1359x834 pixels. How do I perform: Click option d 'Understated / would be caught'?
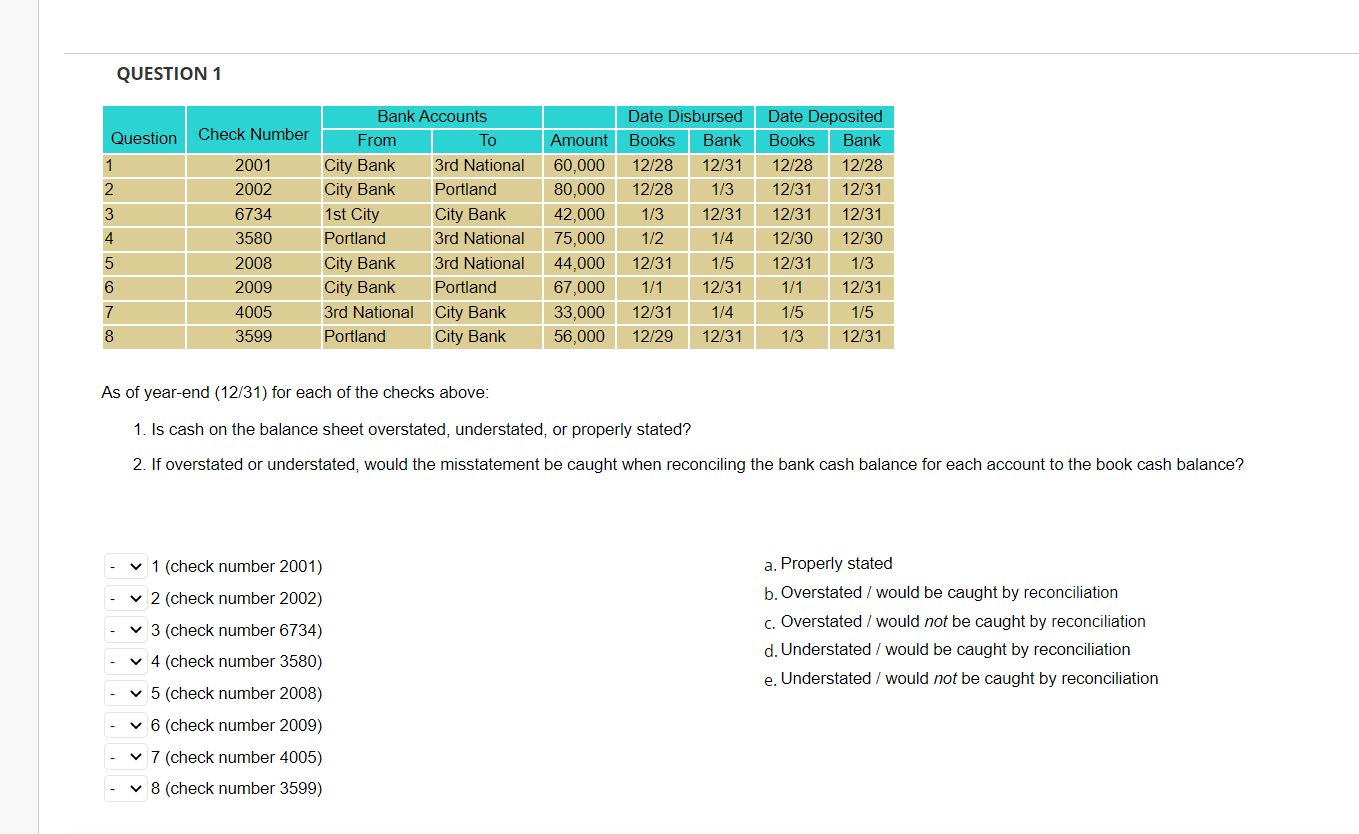click(946, 650)
